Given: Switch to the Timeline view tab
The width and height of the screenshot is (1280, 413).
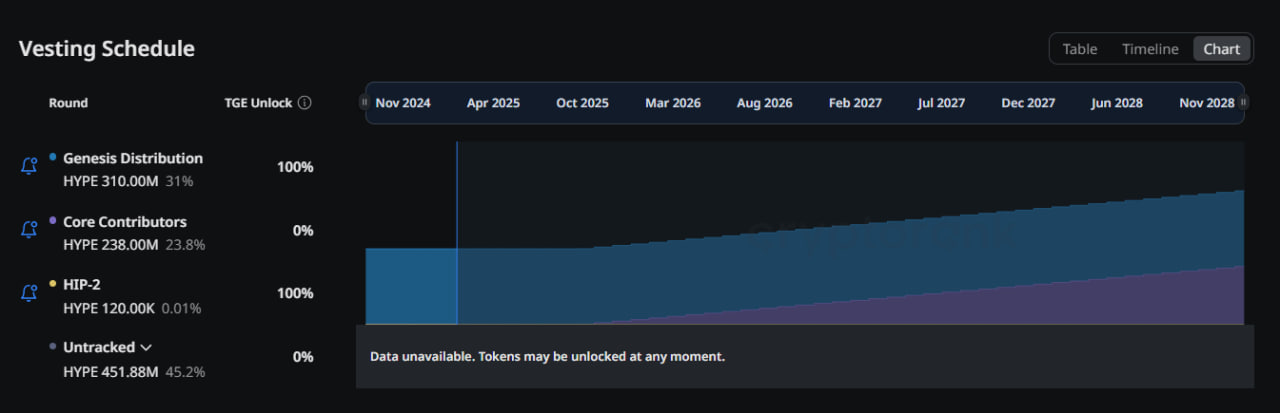Looking at the screenshot, I should (1150, 49).
